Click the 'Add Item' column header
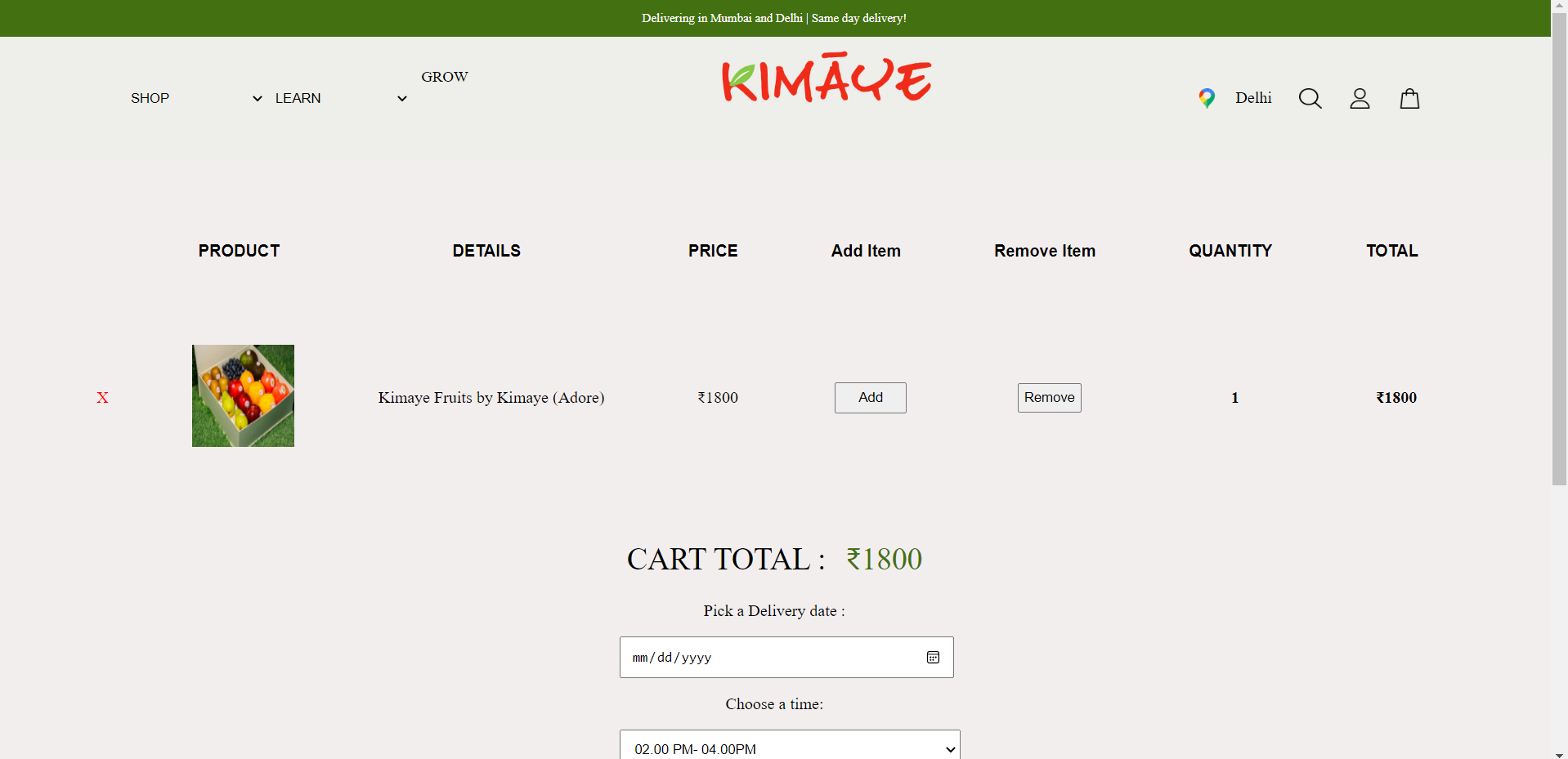This screenshot has width=1568, height=759. (x=866, y=251)
